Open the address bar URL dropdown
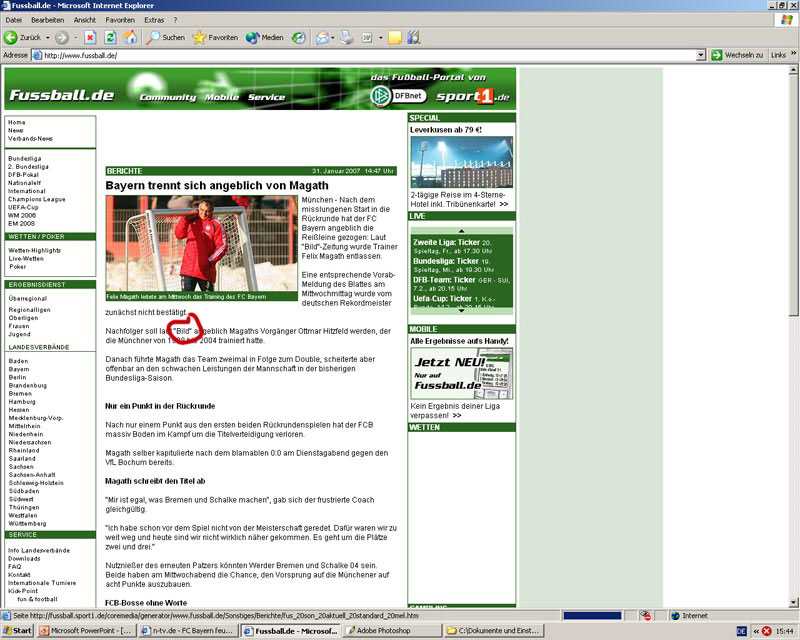The width and height of the screenshot is (800, 640). pyautogui.click(x=701, y=55)
